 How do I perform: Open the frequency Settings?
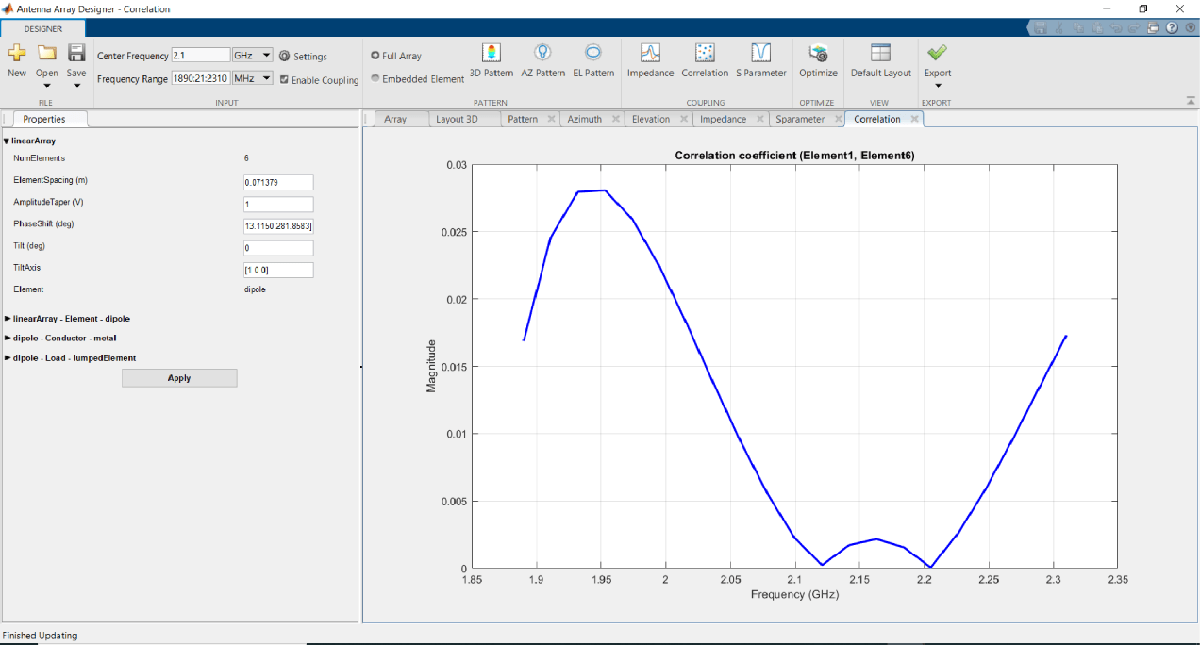pyautogui.click(x=303, y=56)
